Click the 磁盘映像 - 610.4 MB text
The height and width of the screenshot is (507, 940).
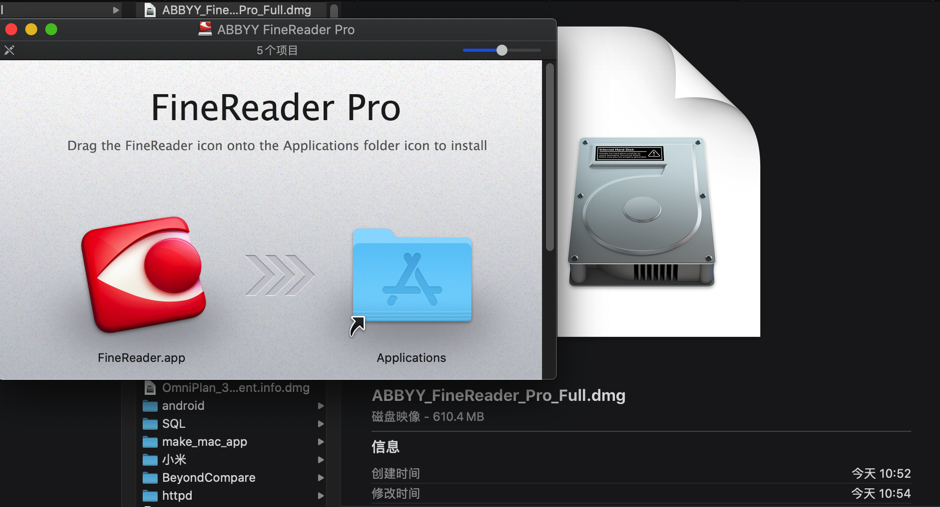tap(427, 417)
